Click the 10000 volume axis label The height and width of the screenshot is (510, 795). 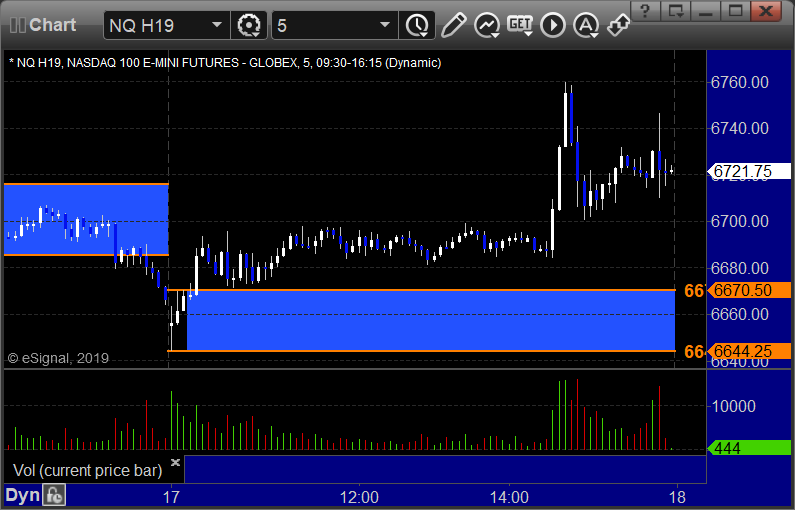[x=734, y=406]
